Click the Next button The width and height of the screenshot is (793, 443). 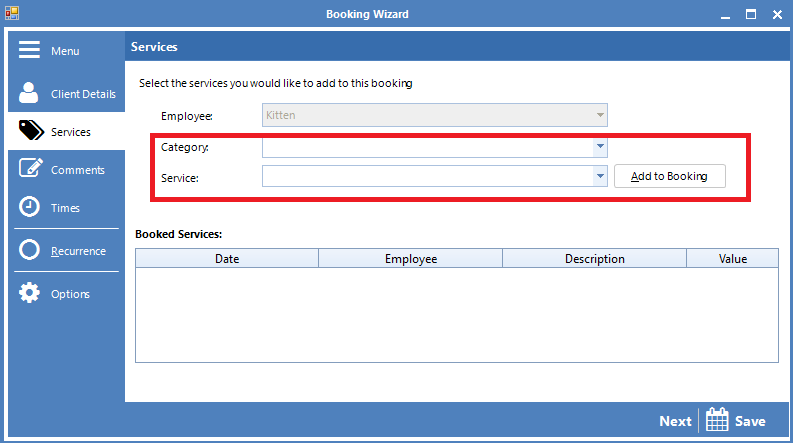(675, 421)
